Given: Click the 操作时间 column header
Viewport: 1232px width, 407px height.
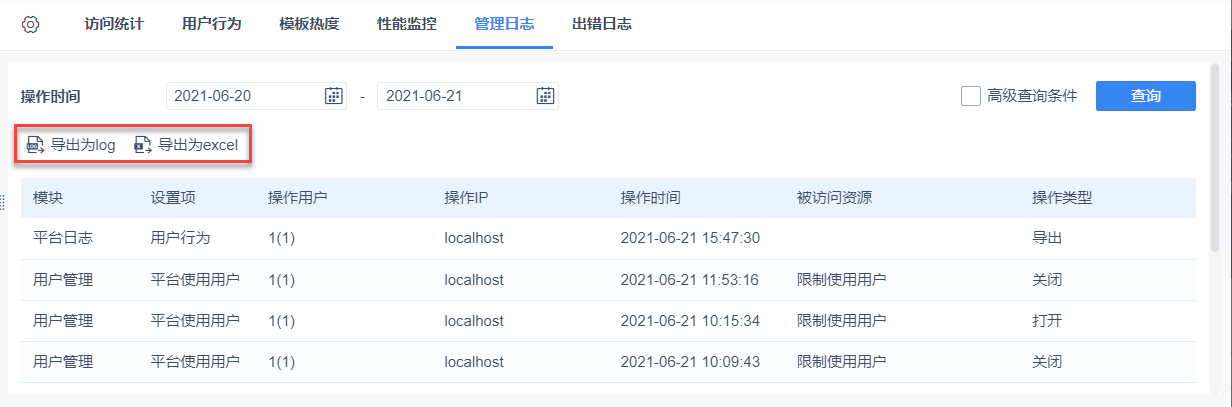Looking at the screenshot, I should tap(651, 198).
